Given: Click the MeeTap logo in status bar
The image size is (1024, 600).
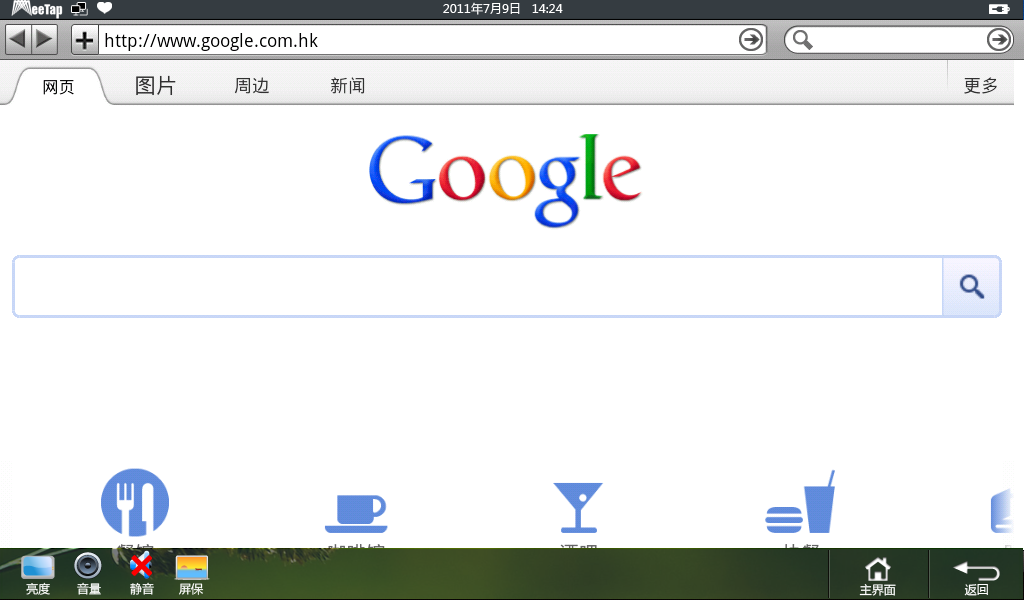Looking at the screenshot, I should point(37,8).
